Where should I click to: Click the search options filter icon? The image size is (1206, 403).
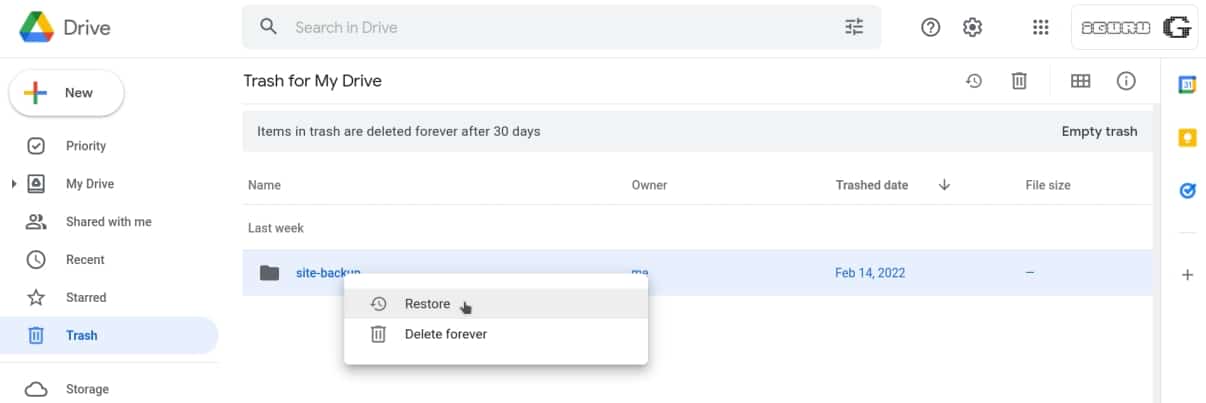853,27
